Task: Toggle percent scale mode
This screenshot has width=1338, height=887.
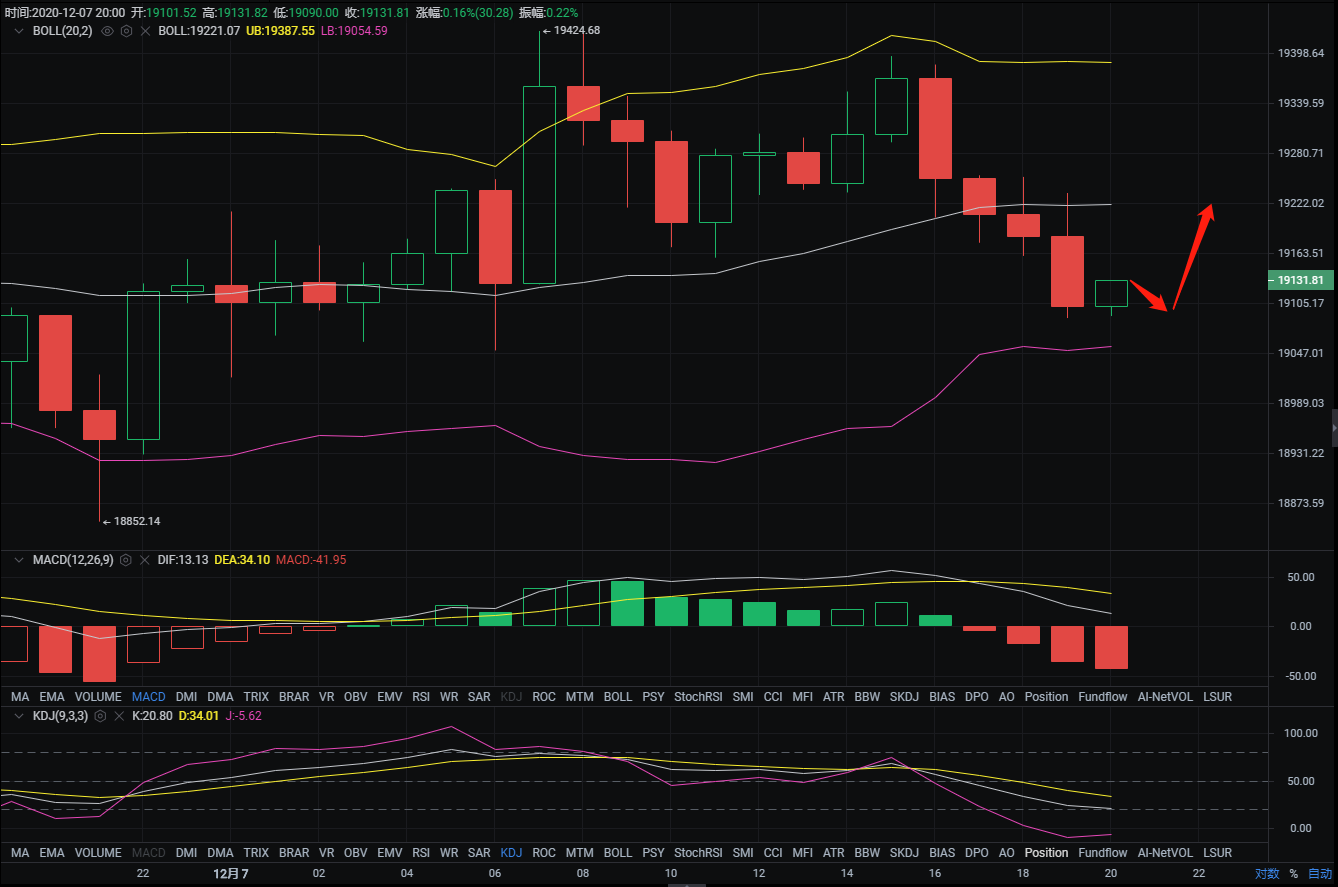Action: [1293, 874]
